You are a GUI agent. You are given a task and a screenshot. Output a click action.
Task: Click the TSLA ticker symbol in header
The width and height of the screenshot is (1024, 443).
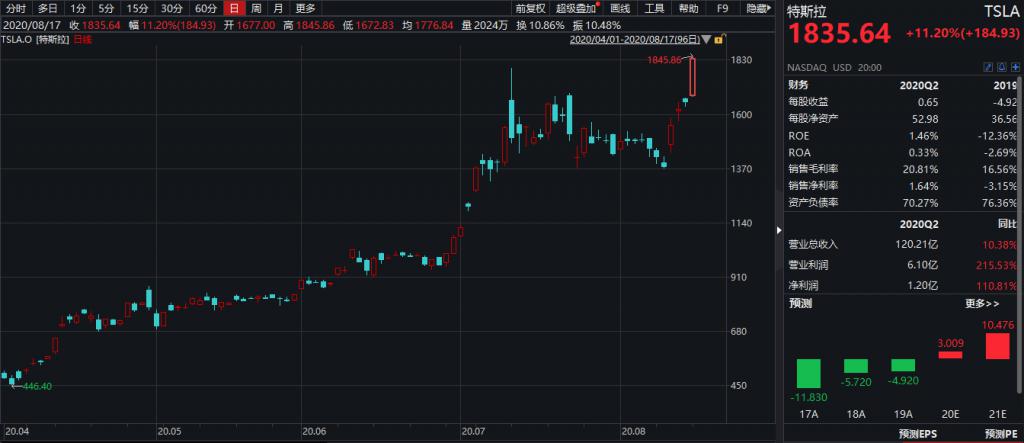tap(1000, 11)
